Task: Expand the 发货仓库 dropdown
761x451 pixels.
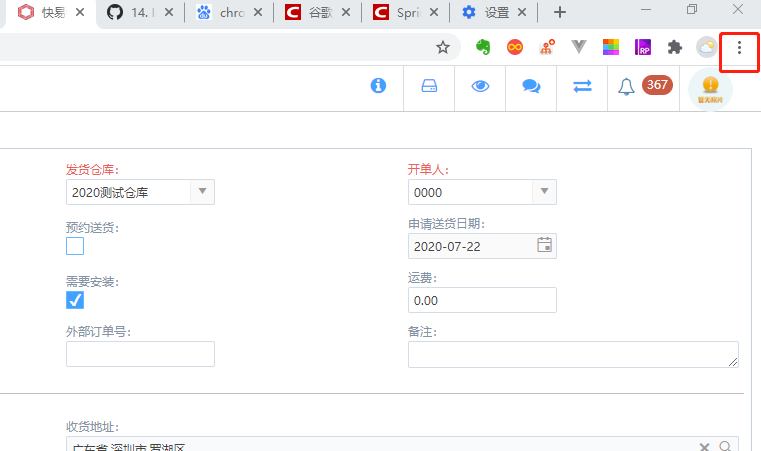Action: pyautogui.click(x=202, y=192)
